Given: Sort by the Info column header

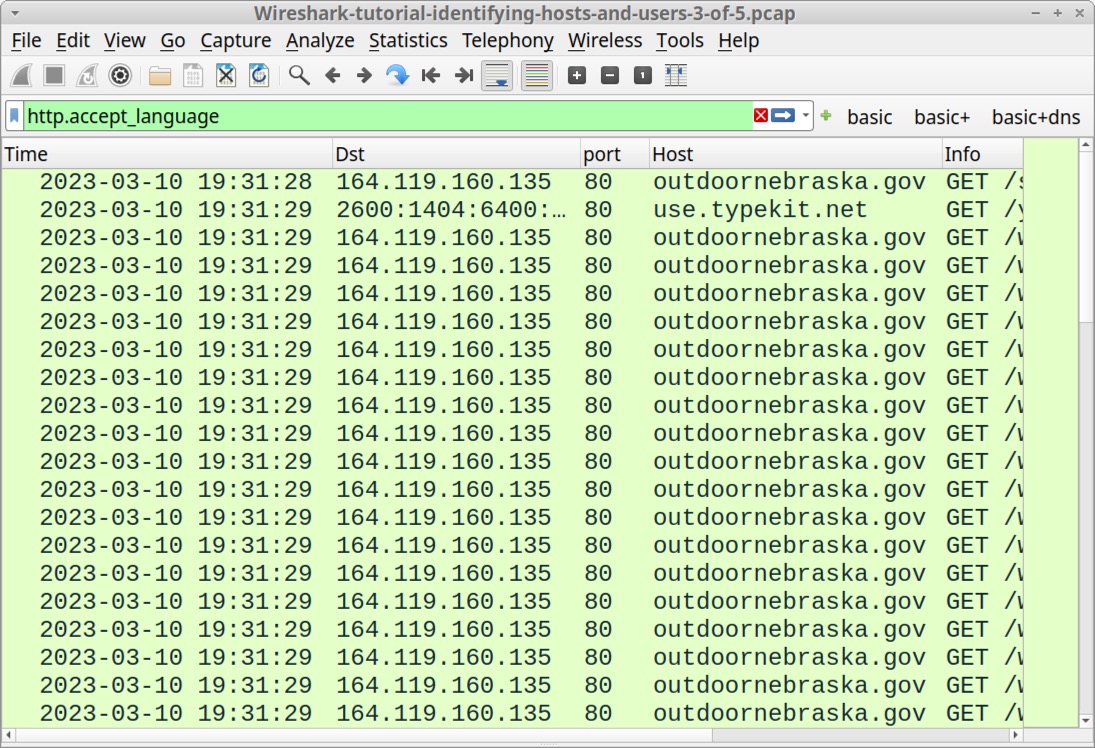Looking at the screenshot, I should tap(983, 154).
